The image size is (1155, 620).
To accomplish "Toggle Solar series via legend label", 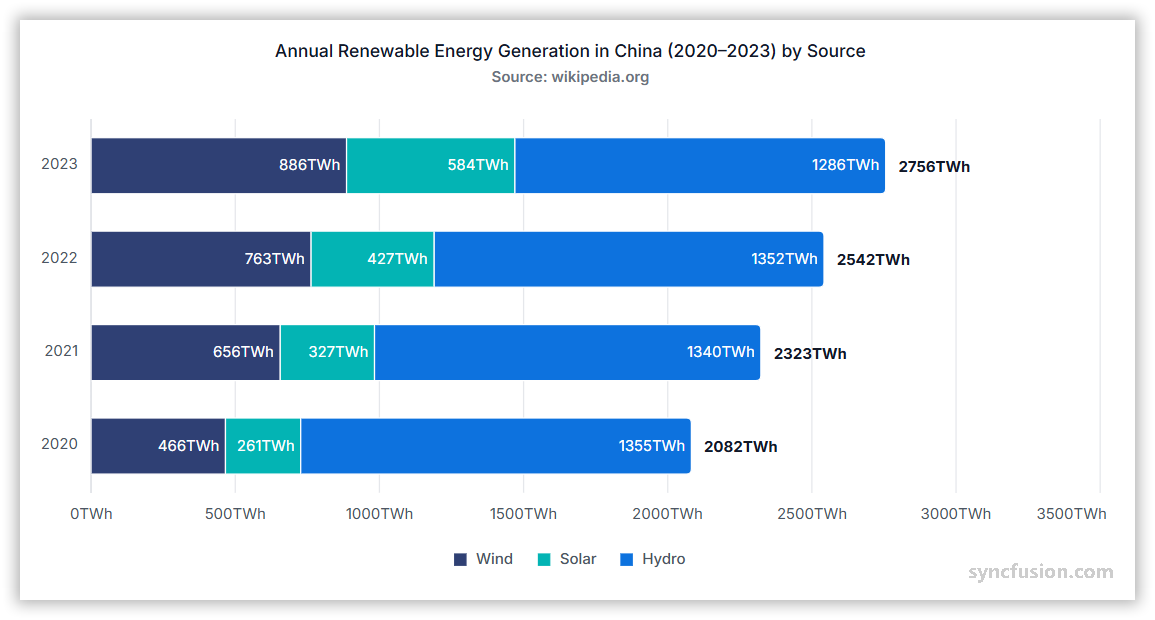I will coord(578,559).
